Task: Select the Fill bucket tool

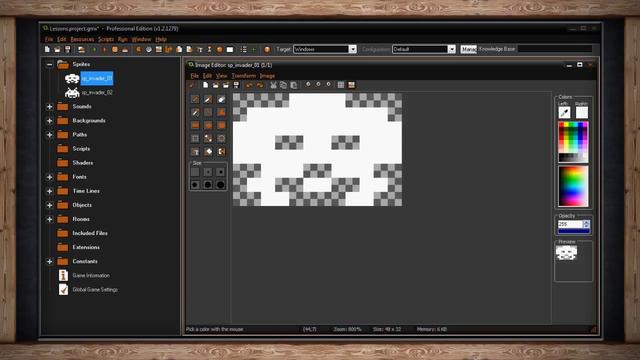Action: (208, 151)
